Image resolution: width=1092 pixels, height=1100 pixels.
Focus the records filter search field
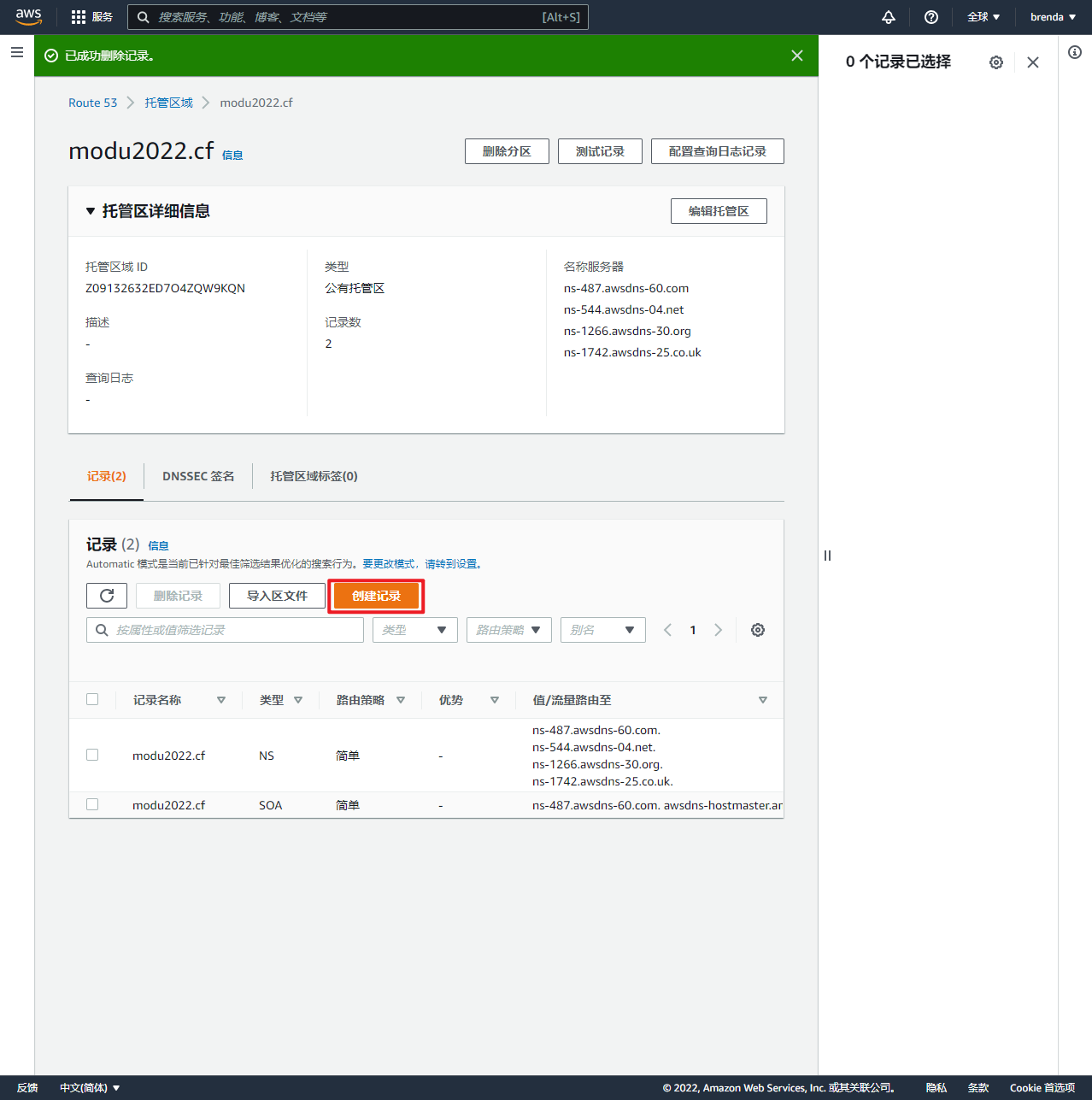[225, 630]
